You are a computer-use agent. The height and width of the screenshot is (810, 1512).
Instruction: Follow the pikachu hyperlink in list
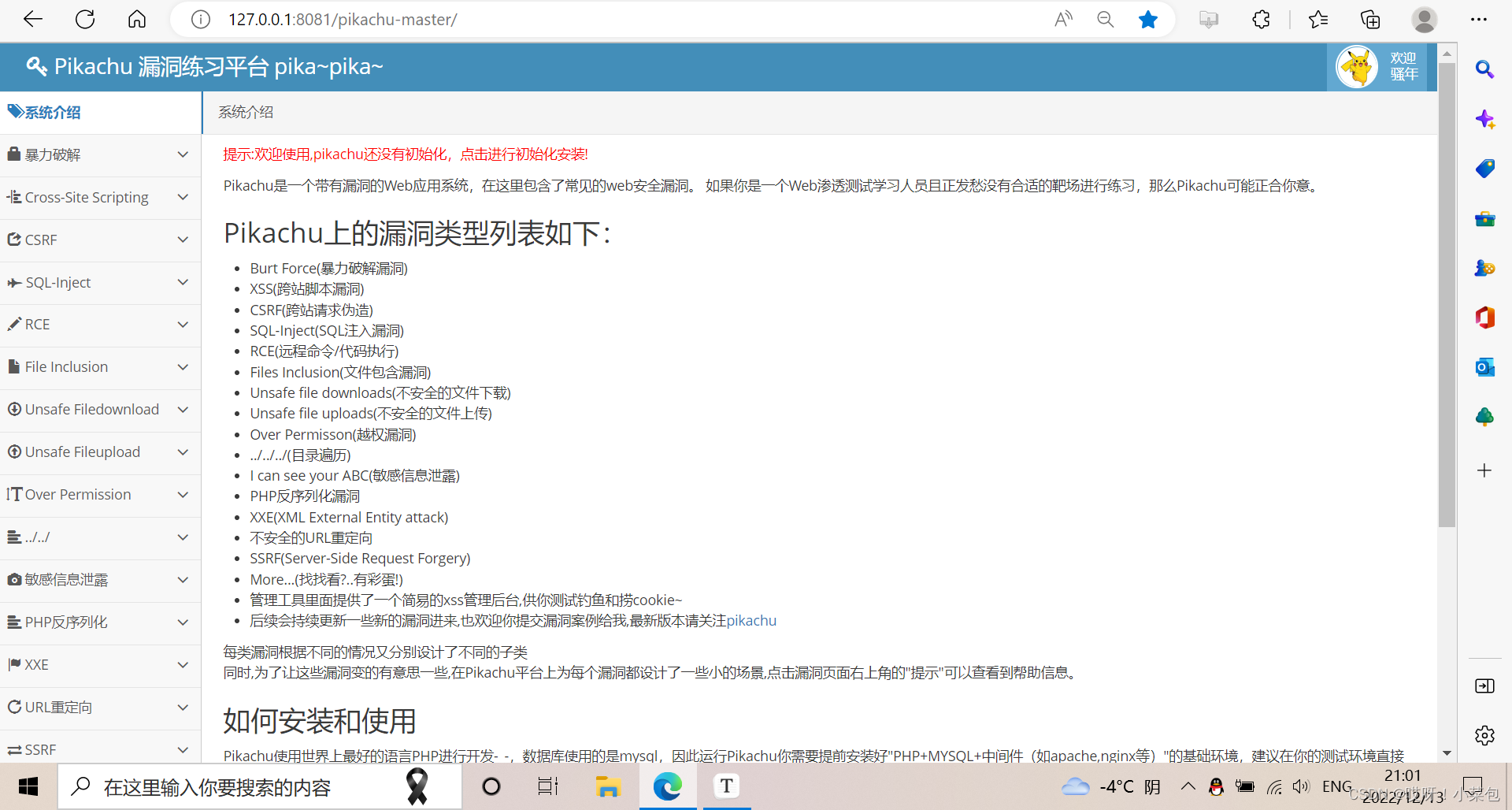point(751,621)
